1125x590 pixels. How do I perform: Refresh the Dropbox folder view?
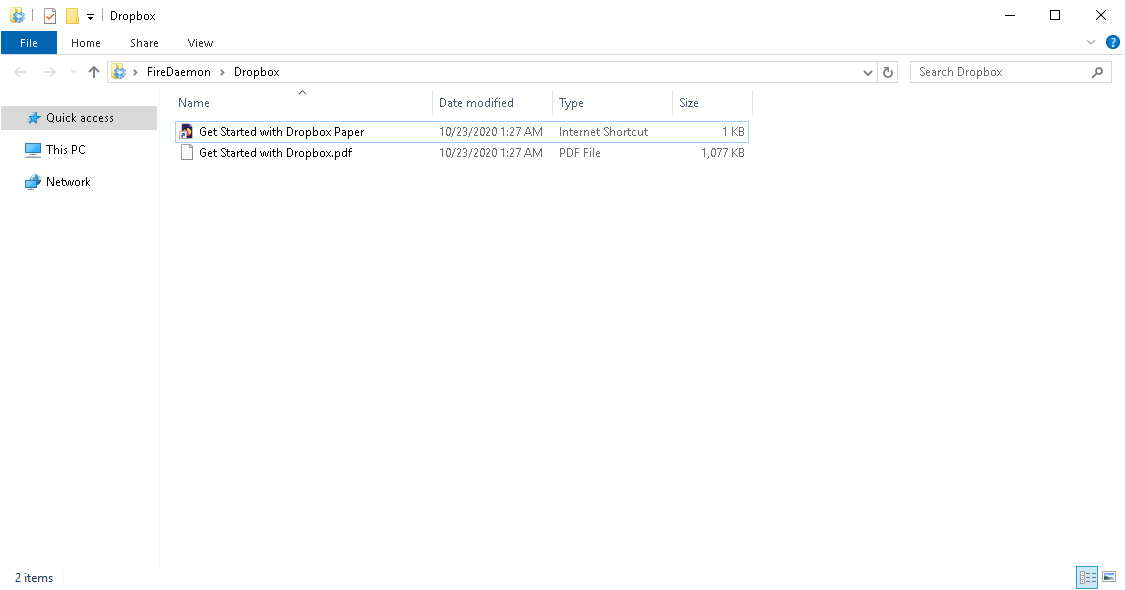888,72
